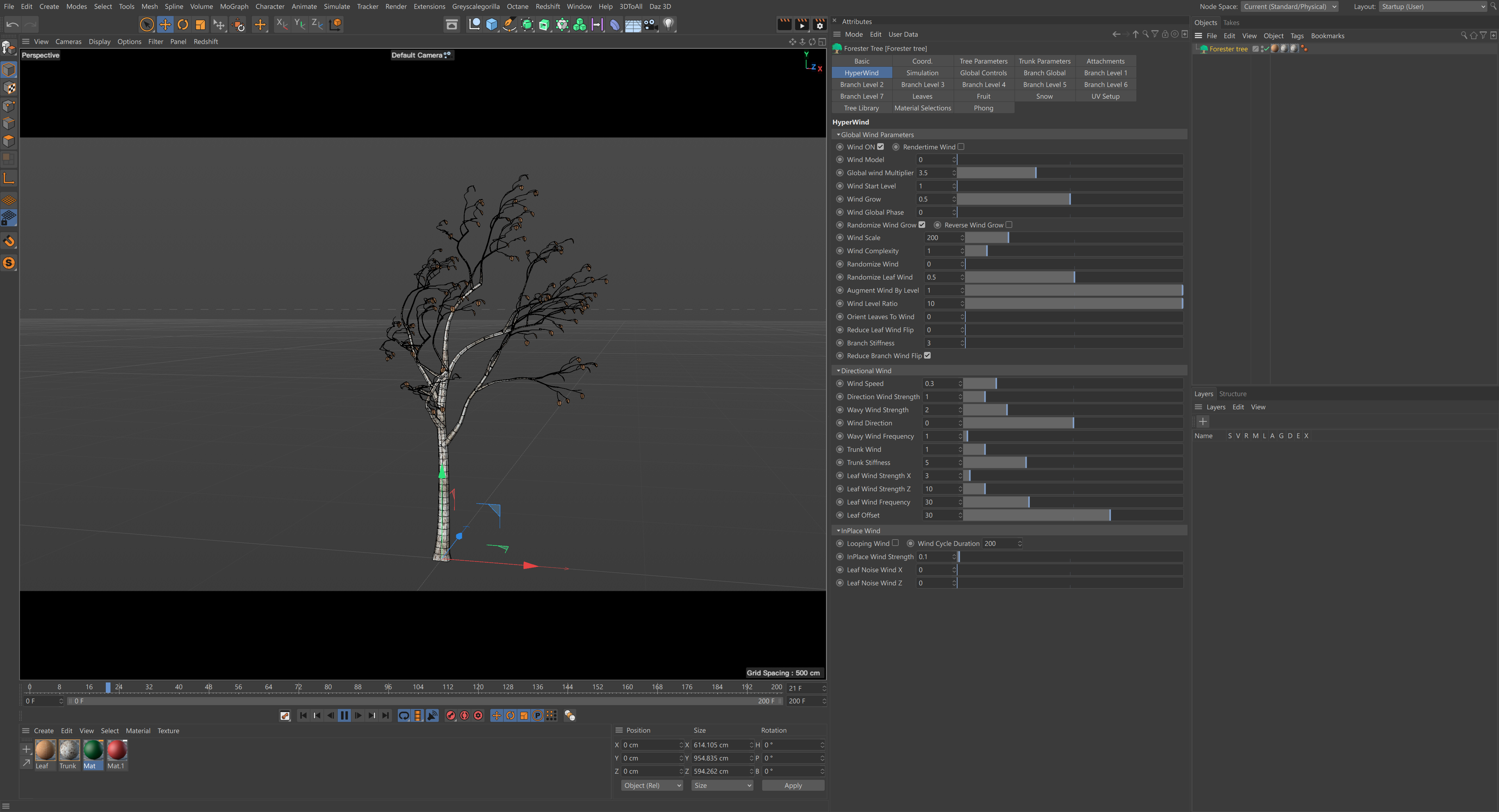Screen dimensions: 1499x812
Task: Adjust the Wind Direction slider
Action: tap(1073, 423)
